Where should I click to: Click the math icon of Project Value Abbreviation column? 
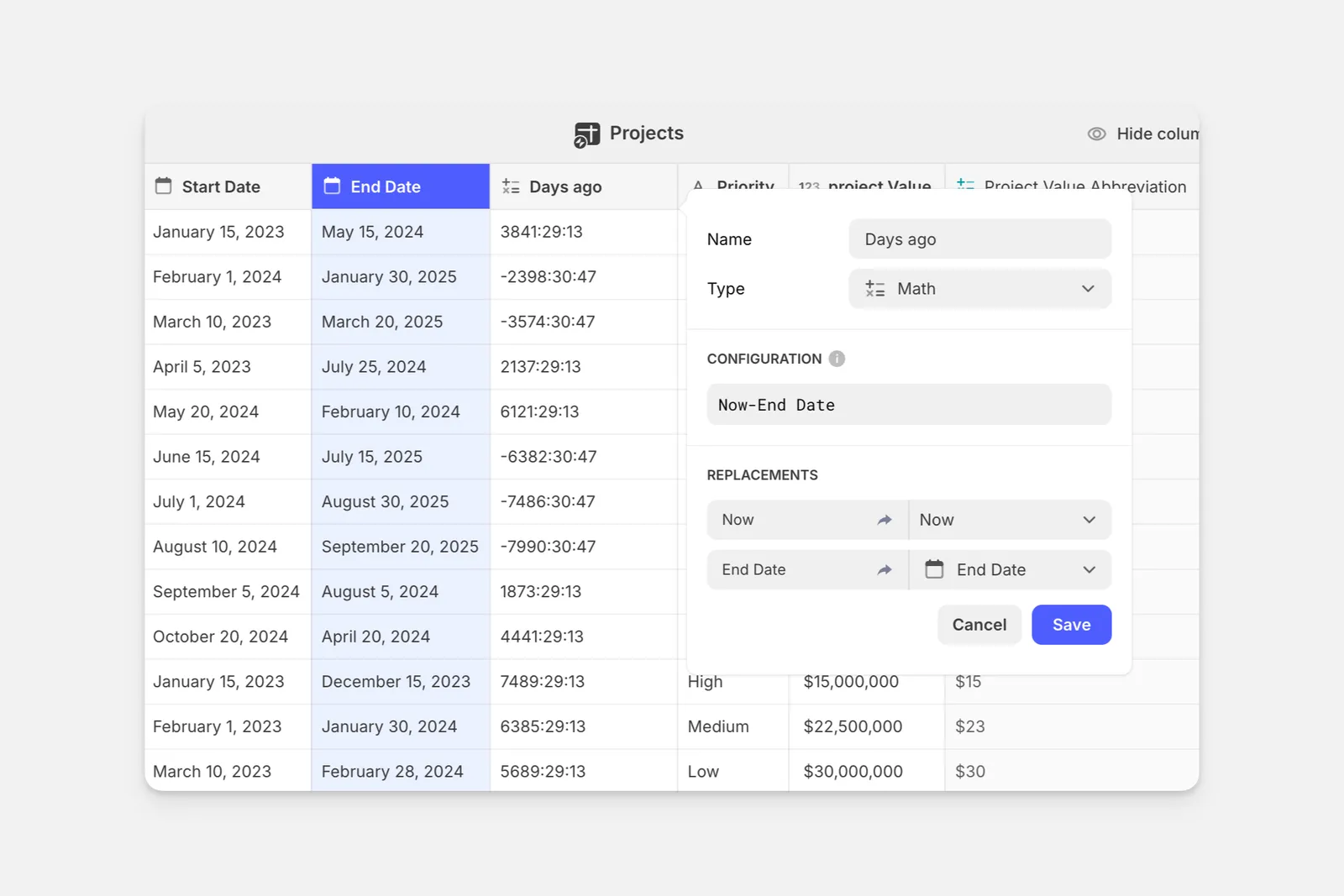(x=965, y=186)
